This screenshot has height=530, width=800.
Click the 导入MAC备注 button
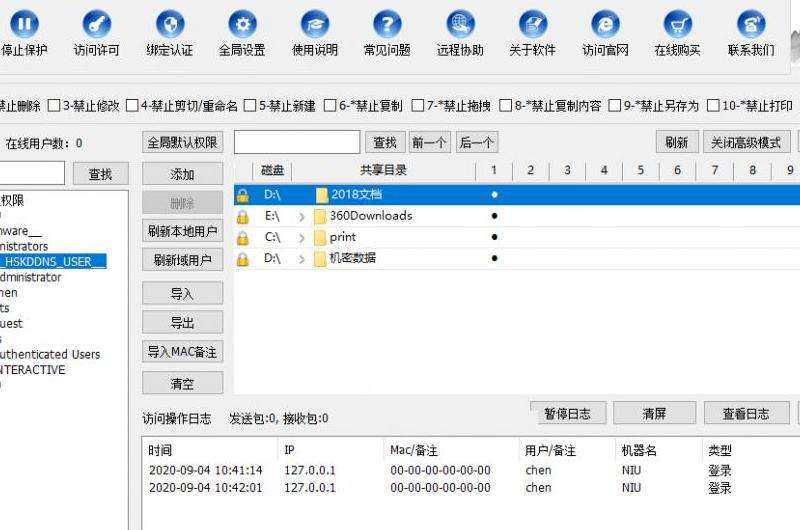click(183, 352)
